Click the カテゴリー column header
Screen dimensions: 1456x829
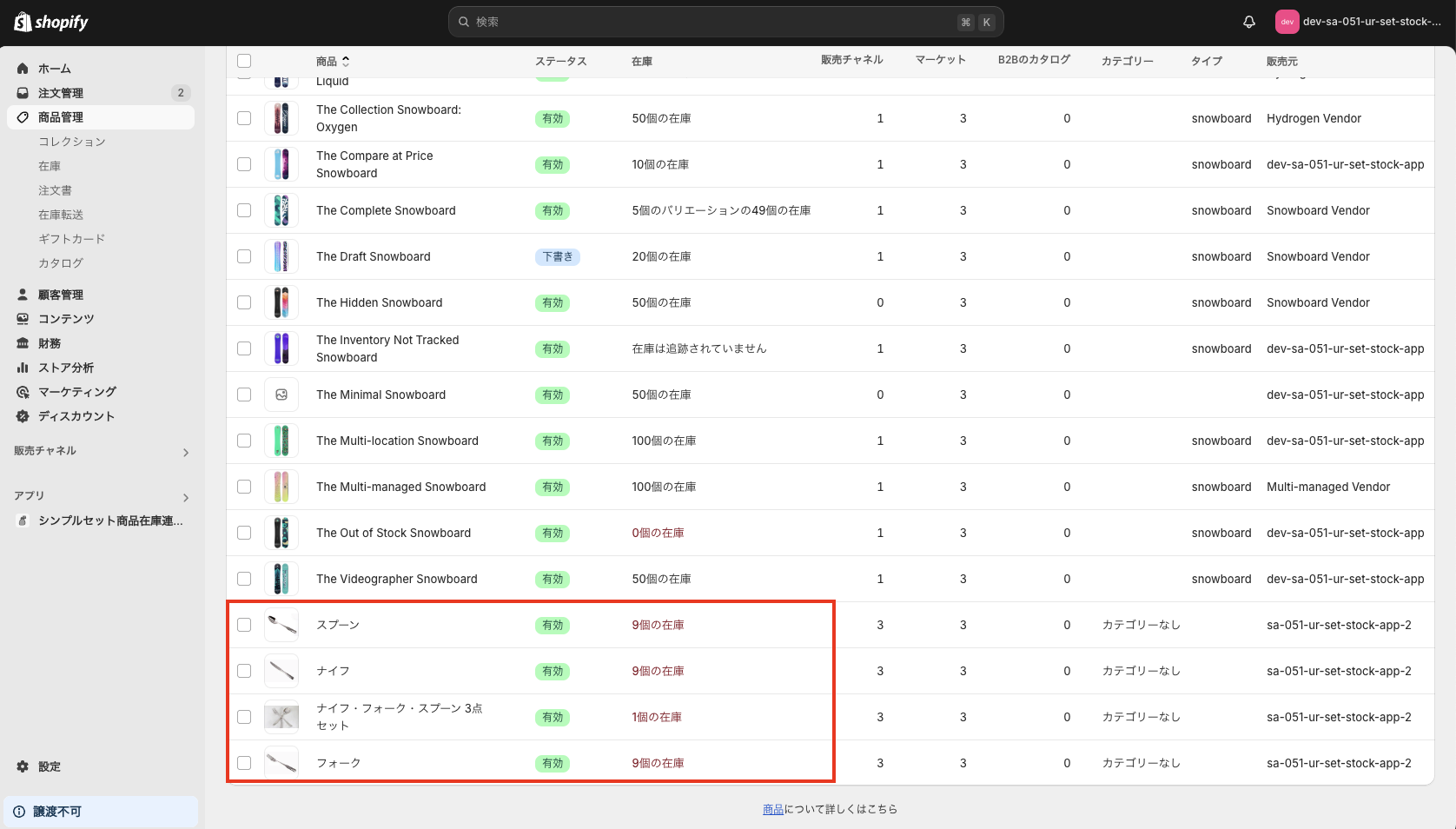point(1128,61)
